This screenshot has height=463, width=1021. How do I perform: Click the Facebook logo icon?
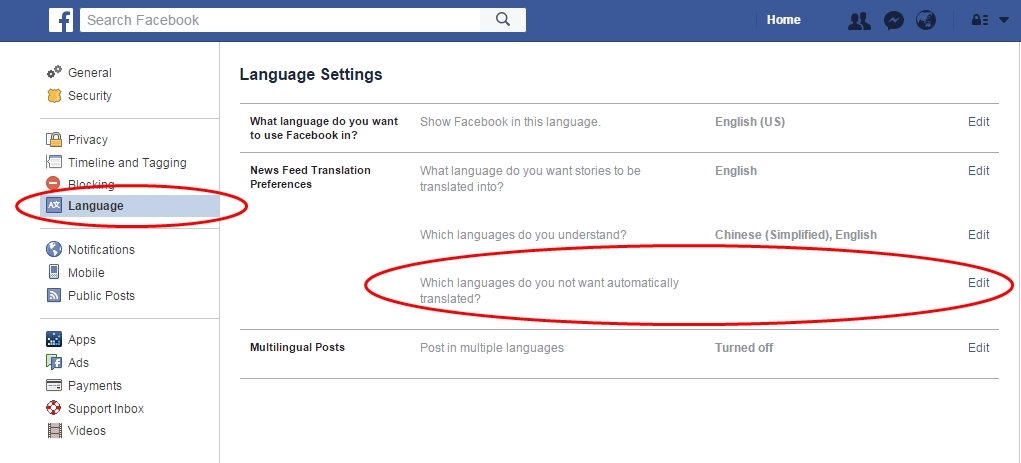coord(61,20)
